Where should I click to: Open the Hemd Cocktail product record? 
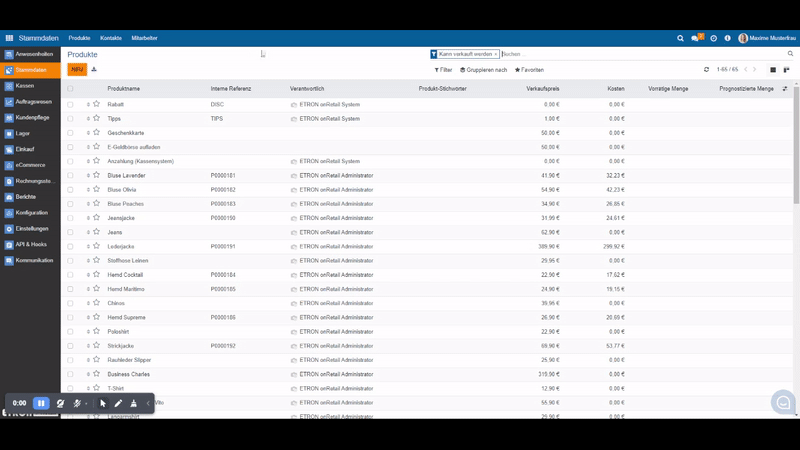[x=125, y=275]
